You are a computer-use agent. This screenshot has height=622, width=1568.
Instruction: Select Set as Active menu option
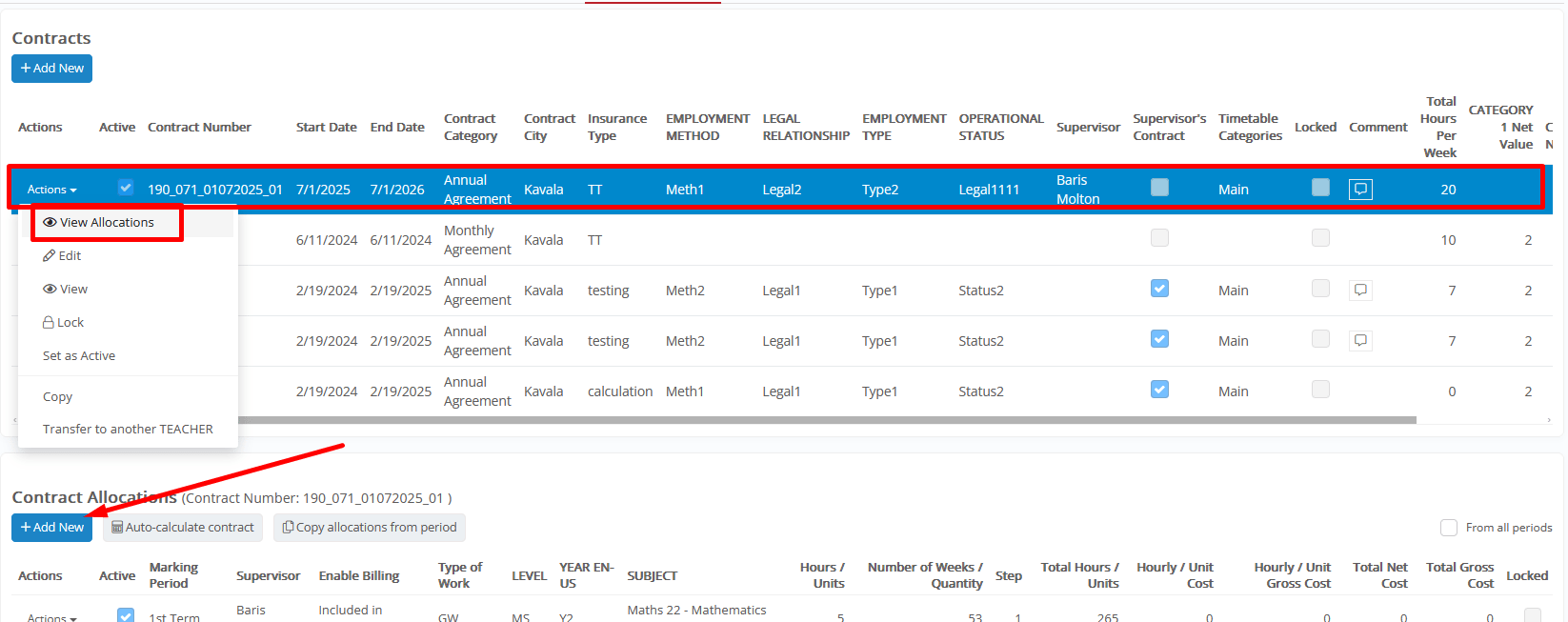tap(79, 355)
